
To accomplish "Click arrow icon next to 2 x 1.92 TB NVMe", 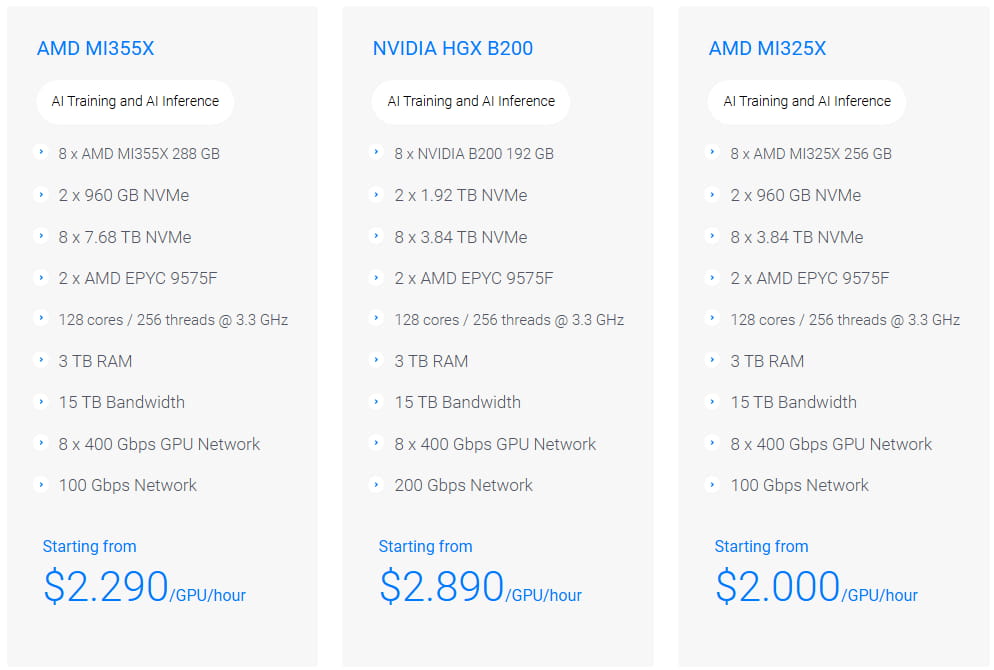I will pos(378,195).
